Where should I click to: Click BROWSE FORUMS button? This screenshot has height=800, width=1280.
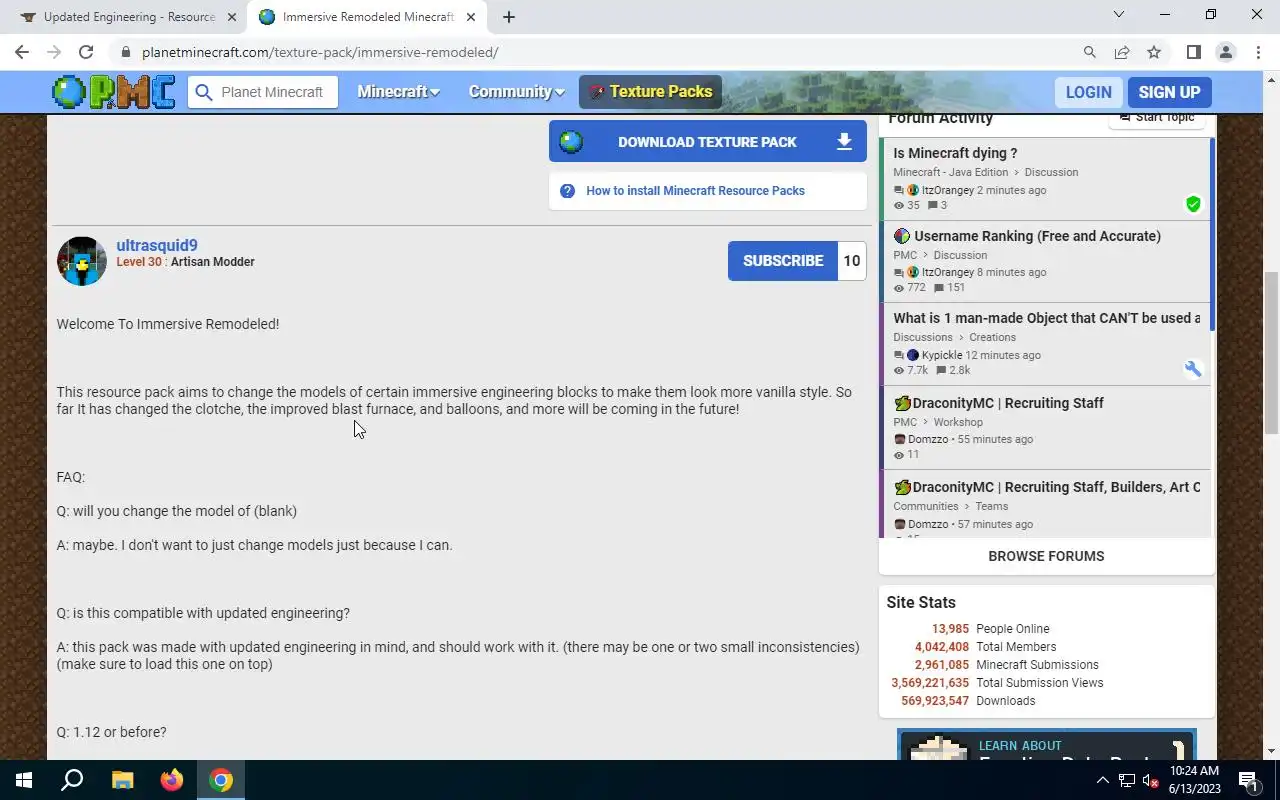coord(1046,556)
